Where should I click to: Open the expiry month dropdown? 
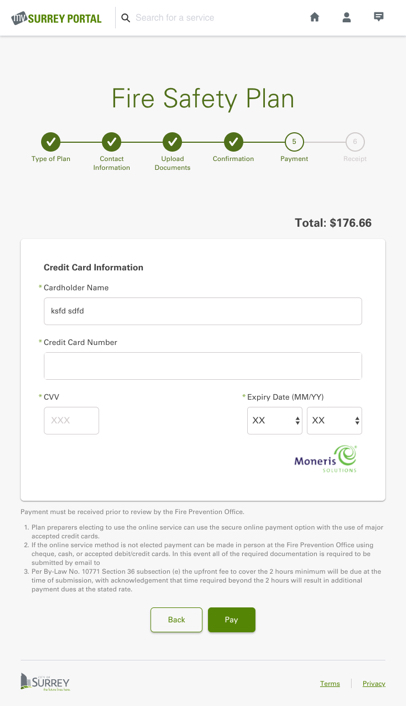[275, 421]
